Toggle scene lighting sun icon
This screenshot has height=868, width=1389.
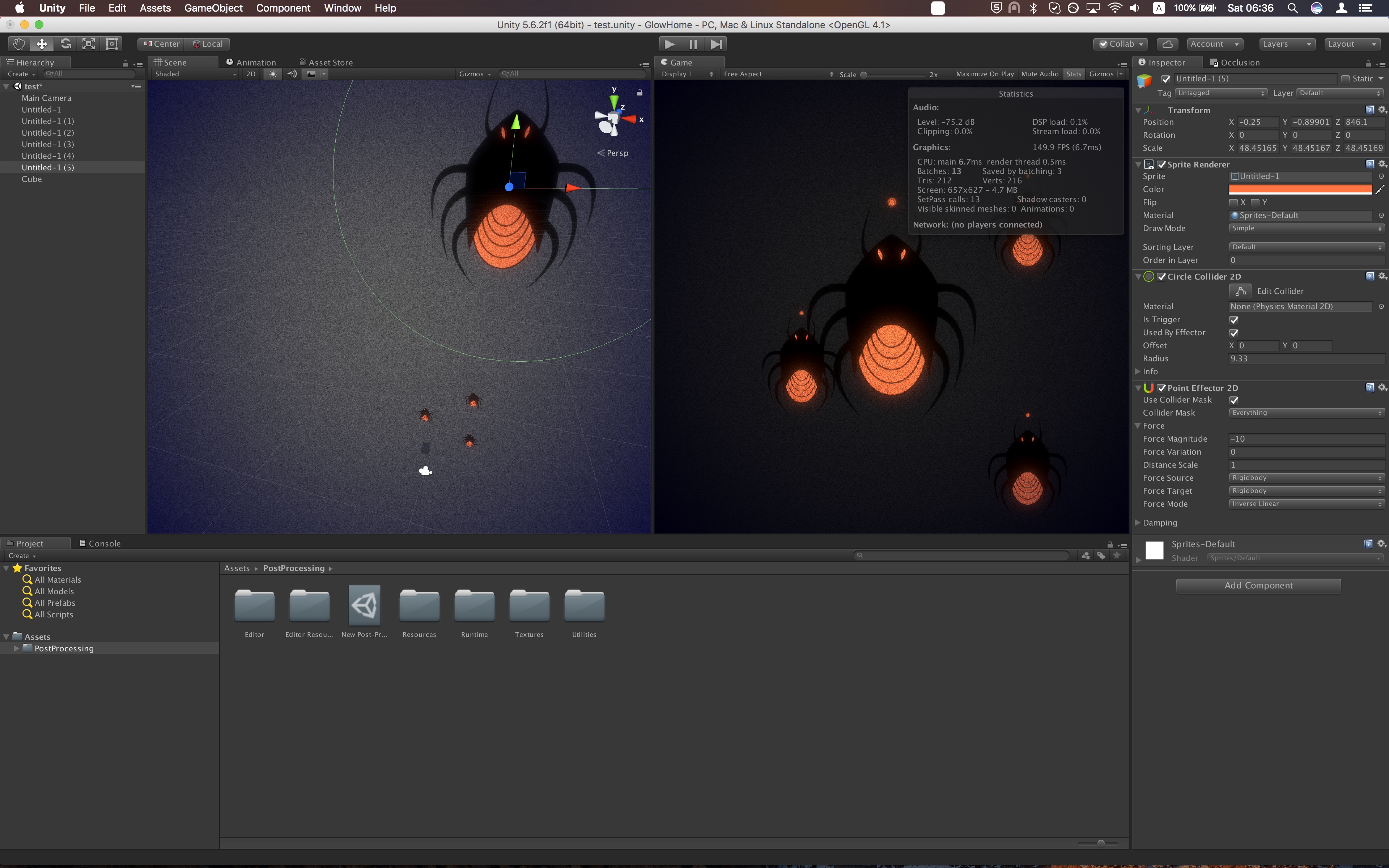(x=273, y=74)
